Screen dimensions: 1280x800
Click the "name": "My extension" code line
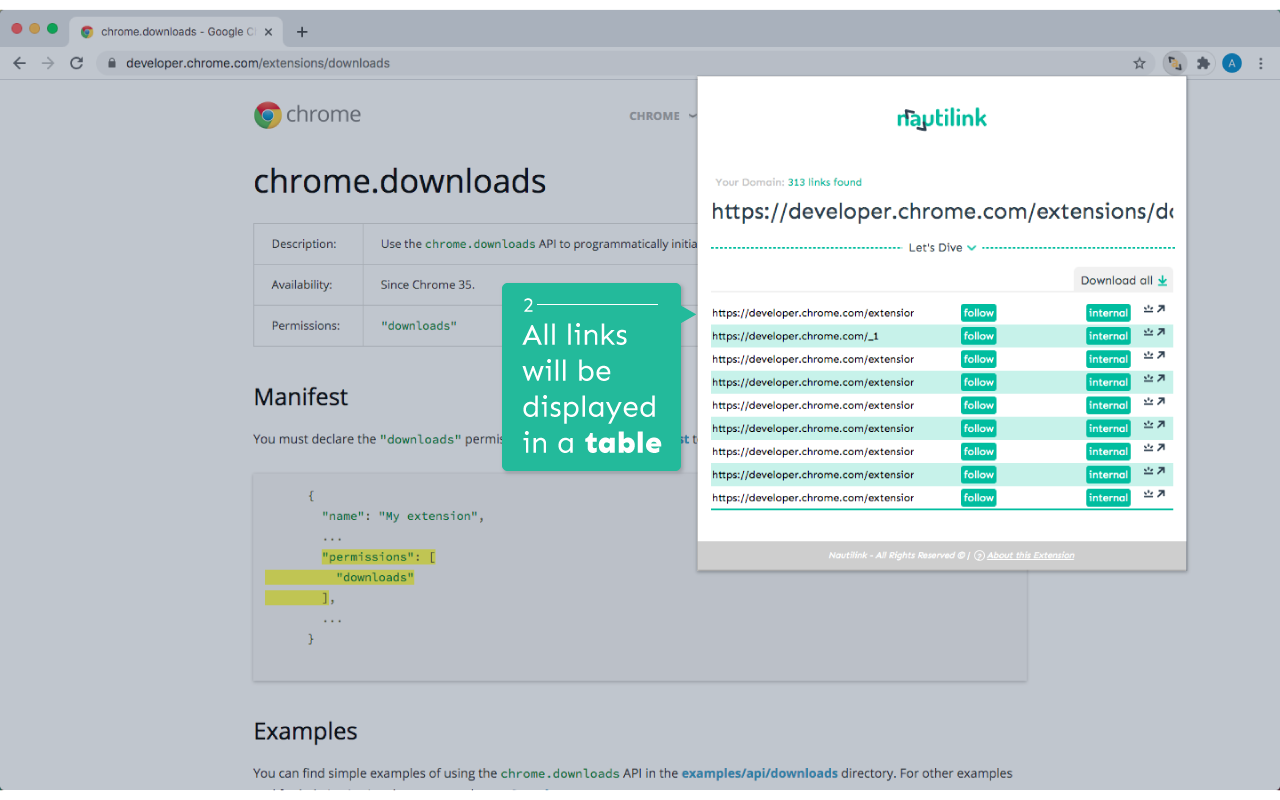point(403,516)
